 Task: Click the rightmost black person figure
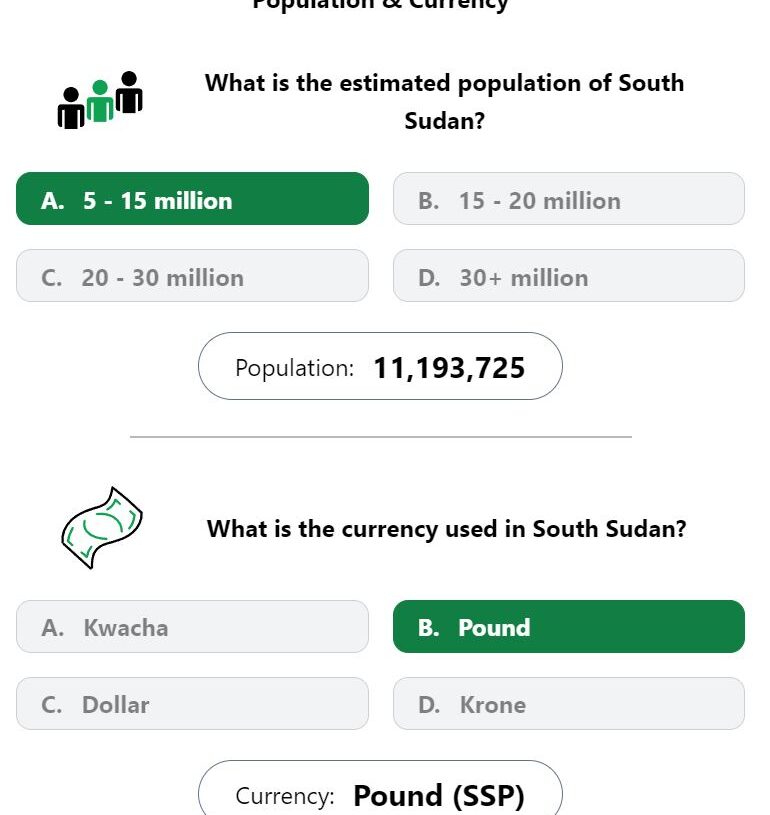pos(129,92)
